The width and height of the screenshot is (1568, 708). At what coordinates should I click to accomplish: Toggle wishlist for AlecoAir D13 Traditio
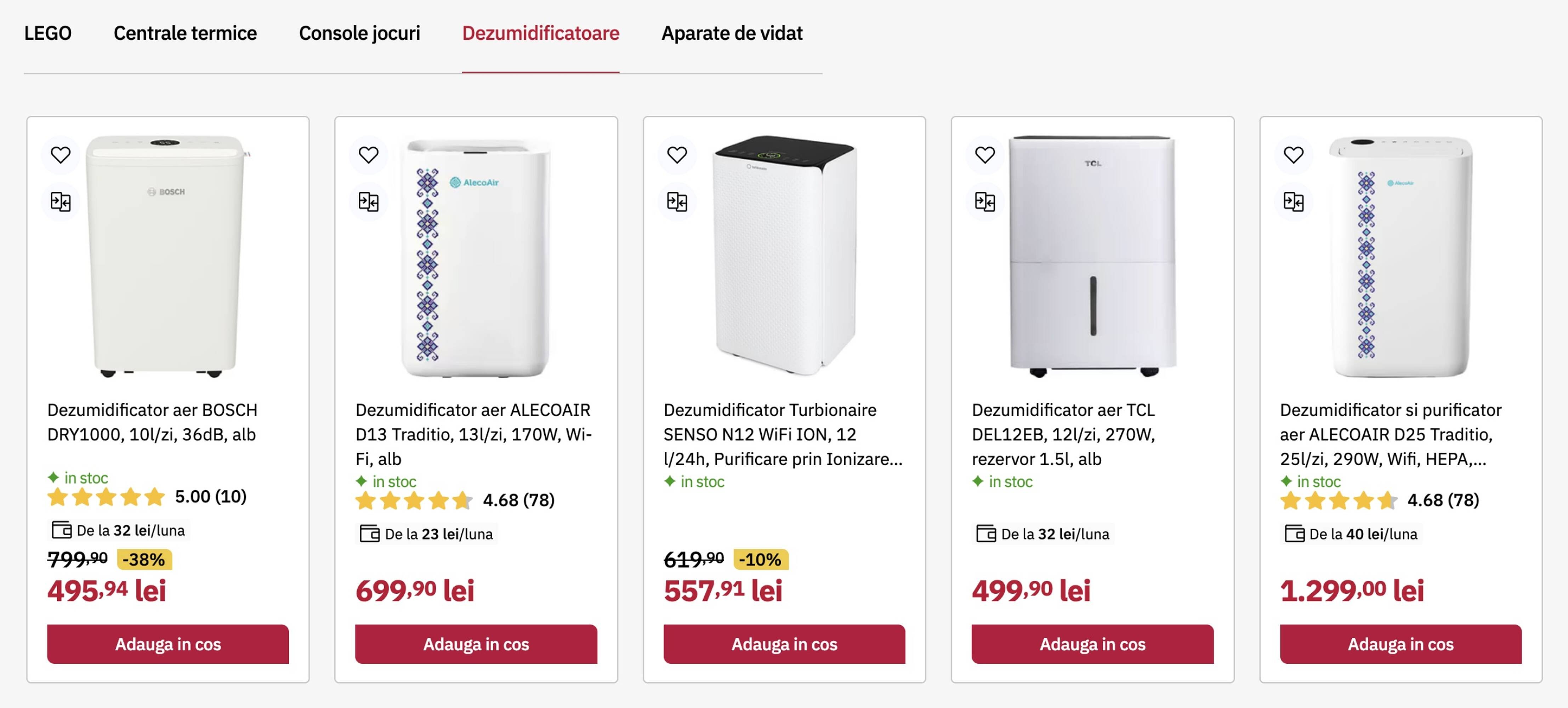coord(369,155)
